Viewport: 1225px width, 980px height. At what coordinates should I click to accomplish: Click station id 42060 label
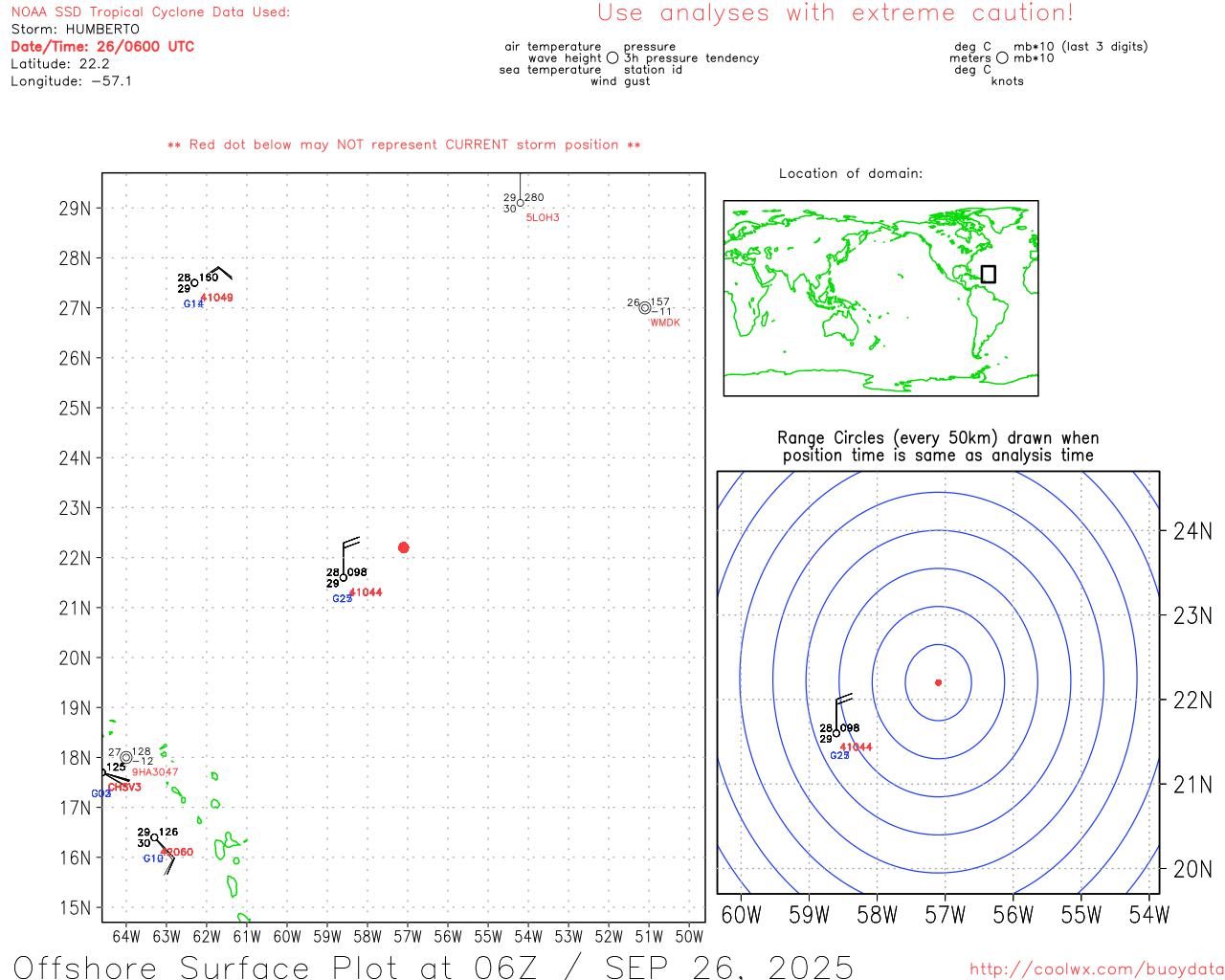click(177, 852)
